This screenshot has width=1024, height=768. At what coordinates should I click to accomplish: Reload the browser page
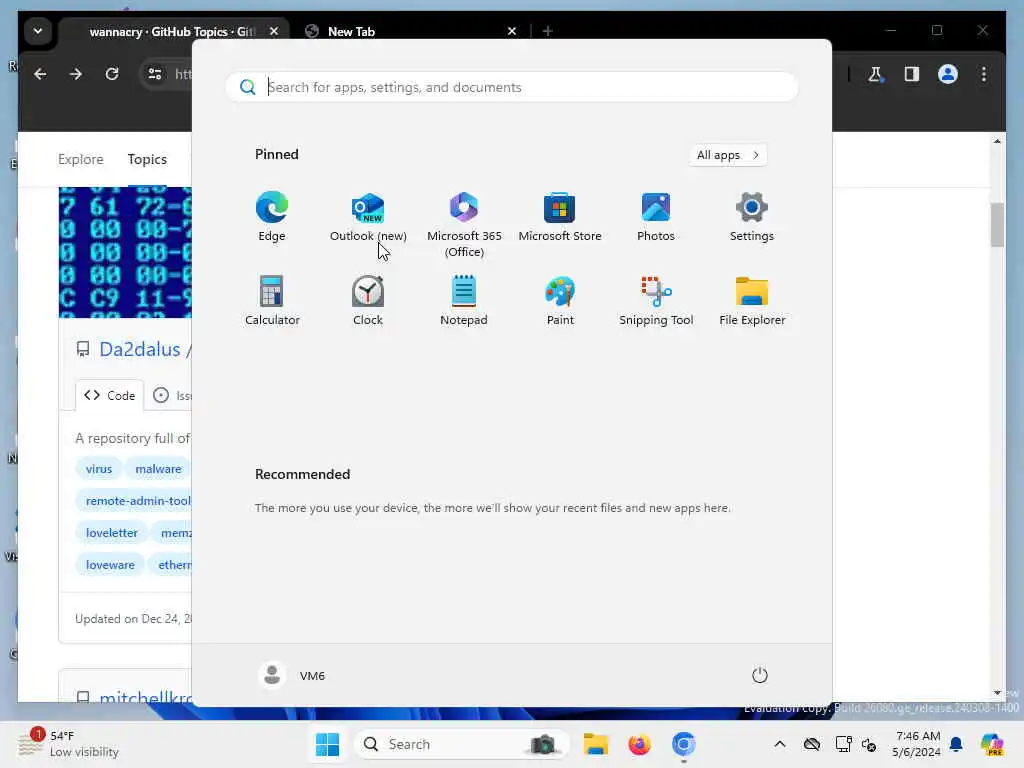[112, 74]
